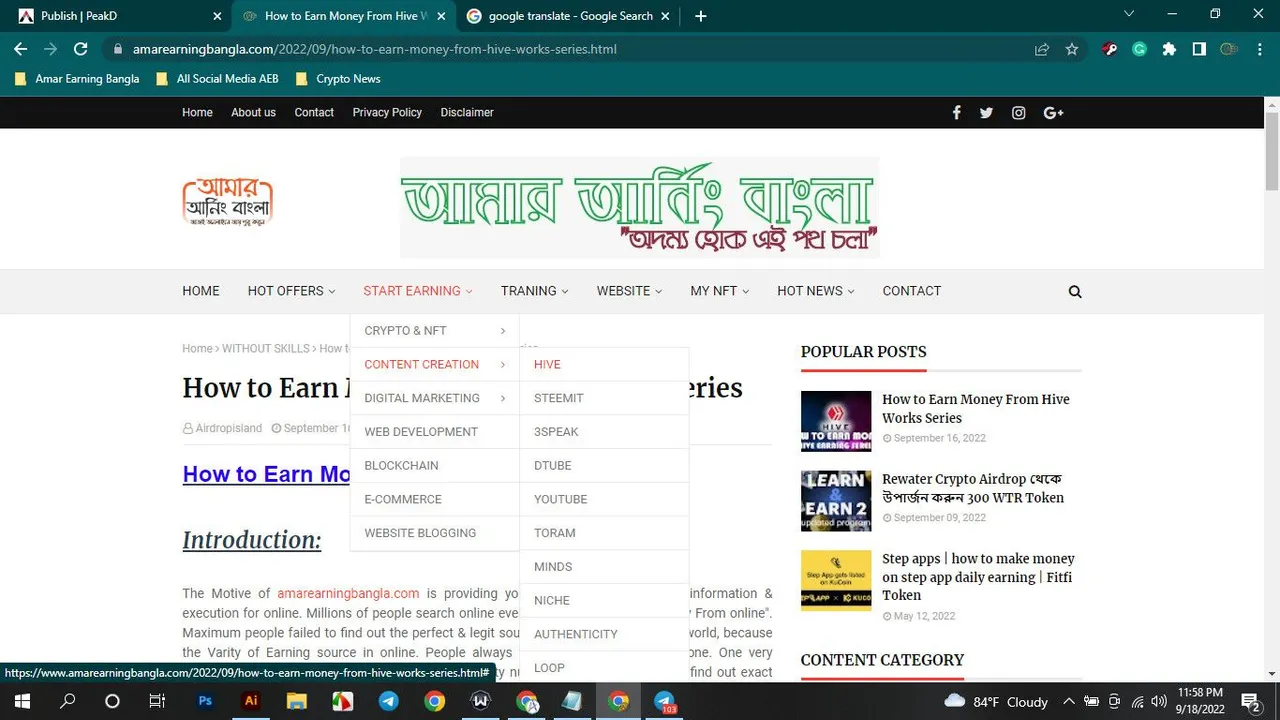Open the Telegram taskbar icon showing badge 103
This screenshot has height=720, width=1280.
click(665, 701)
